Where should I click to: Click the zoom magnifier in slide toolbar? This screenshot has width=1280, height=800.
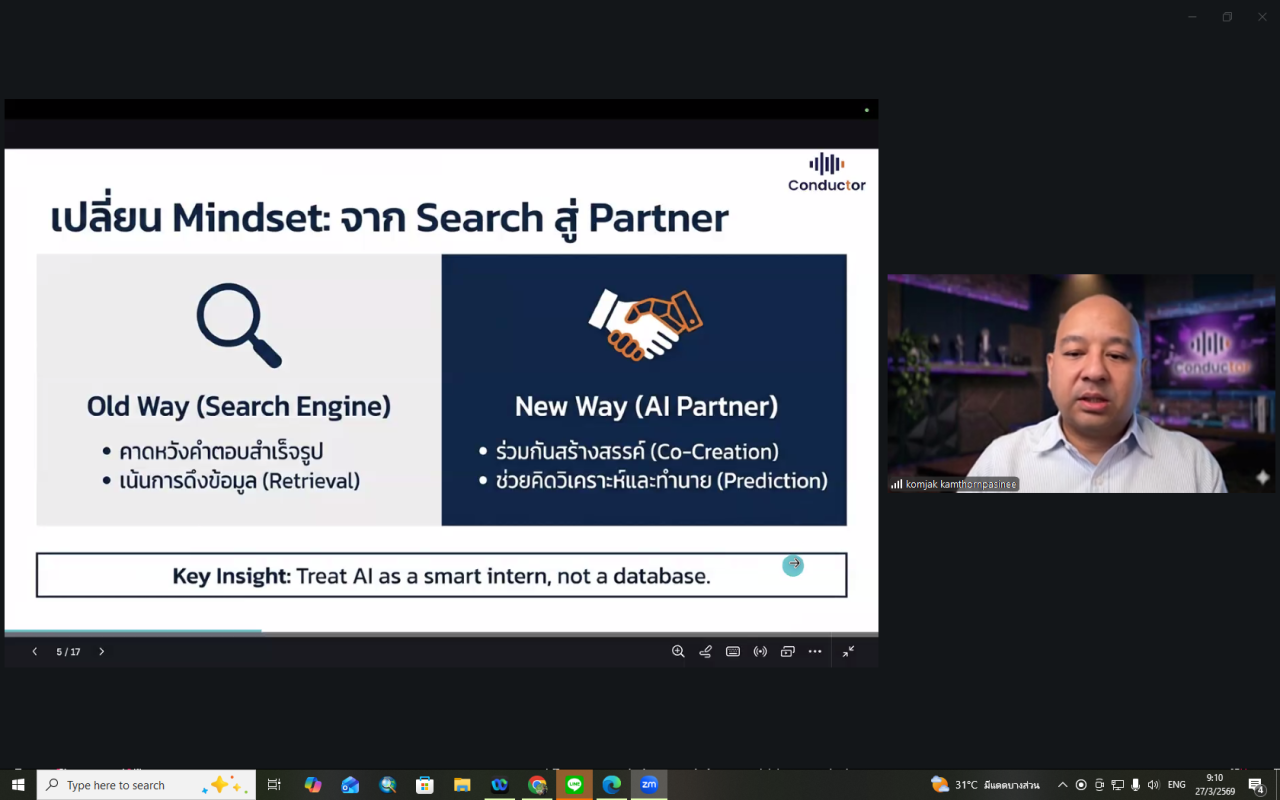click(678, 652)
